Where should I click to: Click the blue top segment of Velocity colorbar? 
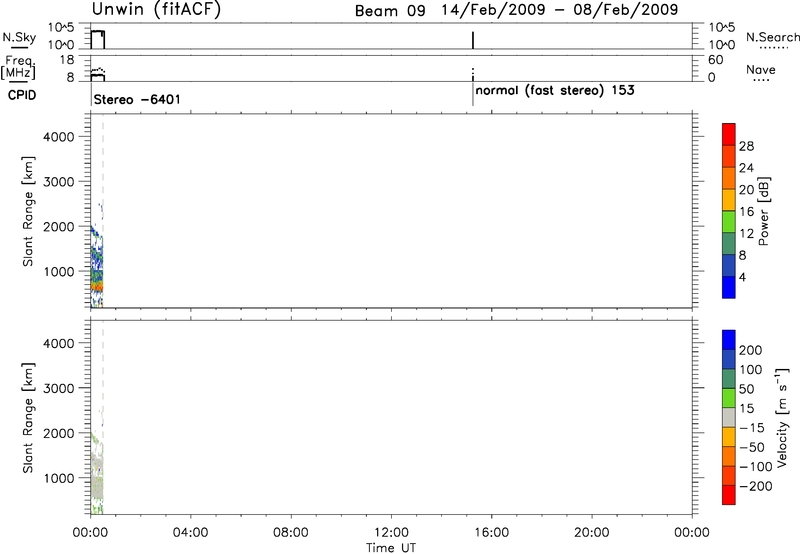[729, 340]
